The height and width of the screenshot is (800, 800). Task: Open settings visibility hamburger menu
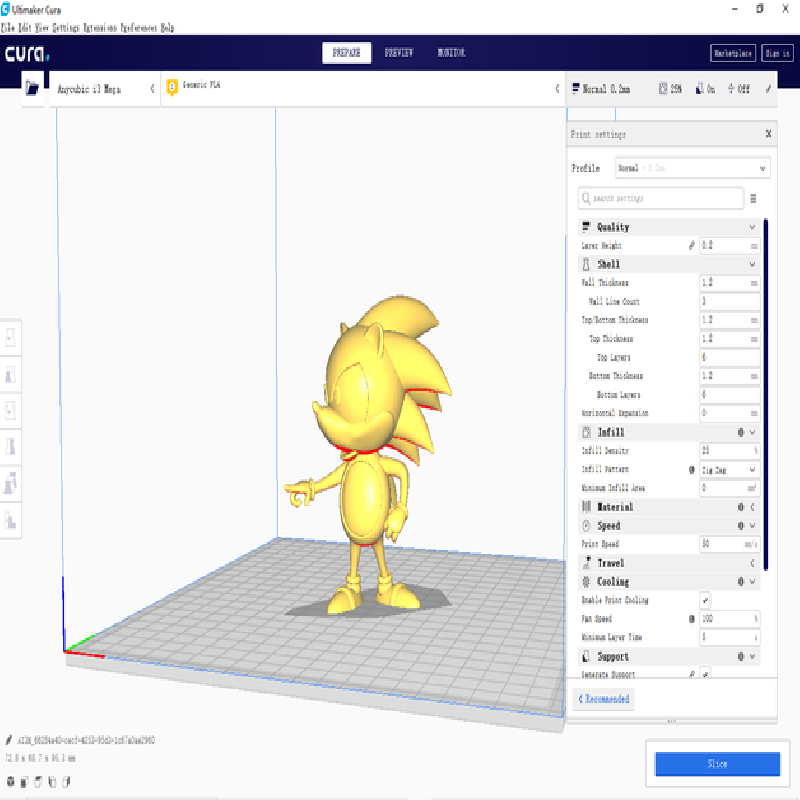tap(753, 198)
